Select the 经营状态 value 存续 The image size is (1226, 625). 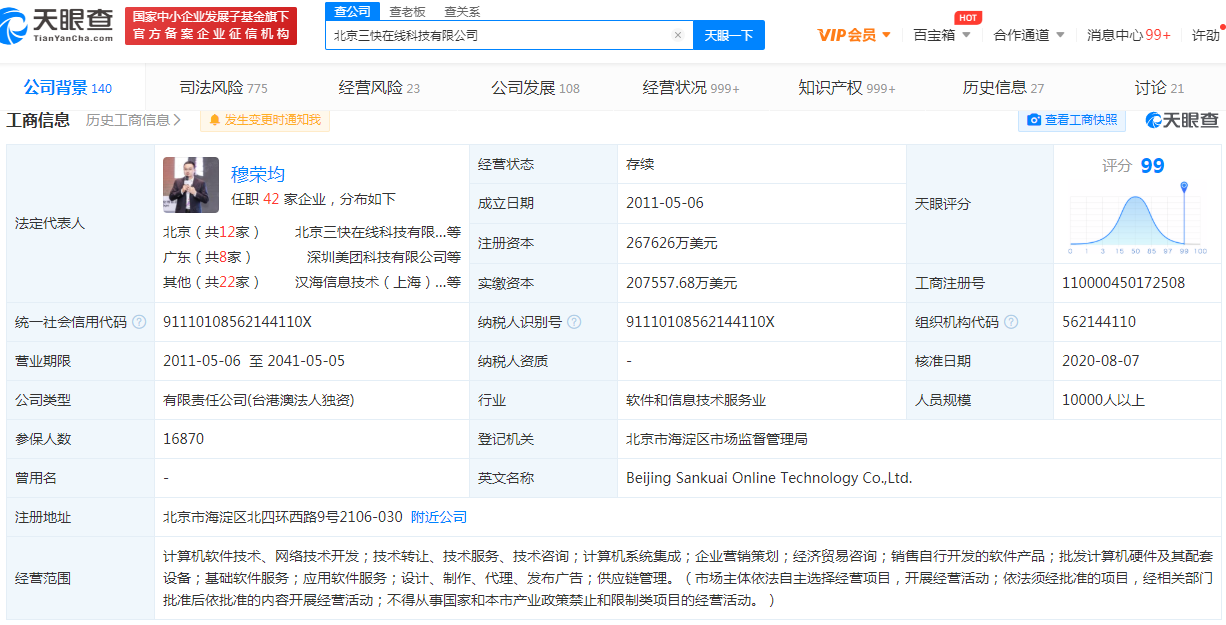pyautogui.click(x=640, y=164)
